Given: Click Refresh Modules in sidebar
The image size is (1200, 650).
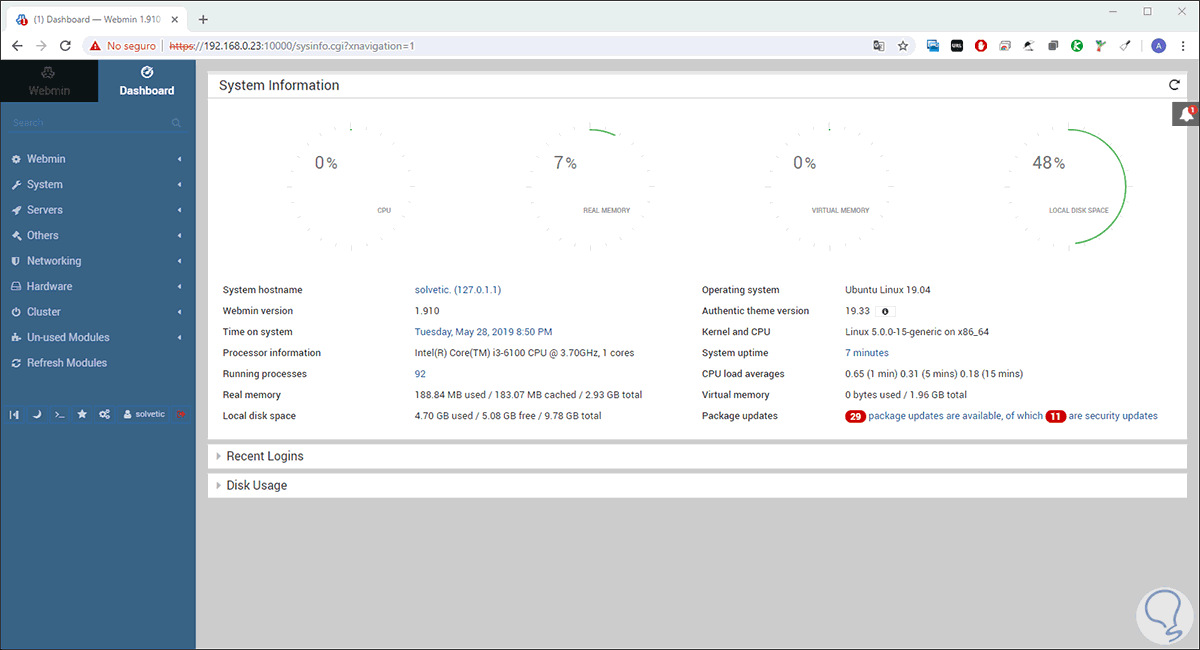Looking at the screenshot, I should 66,363.
